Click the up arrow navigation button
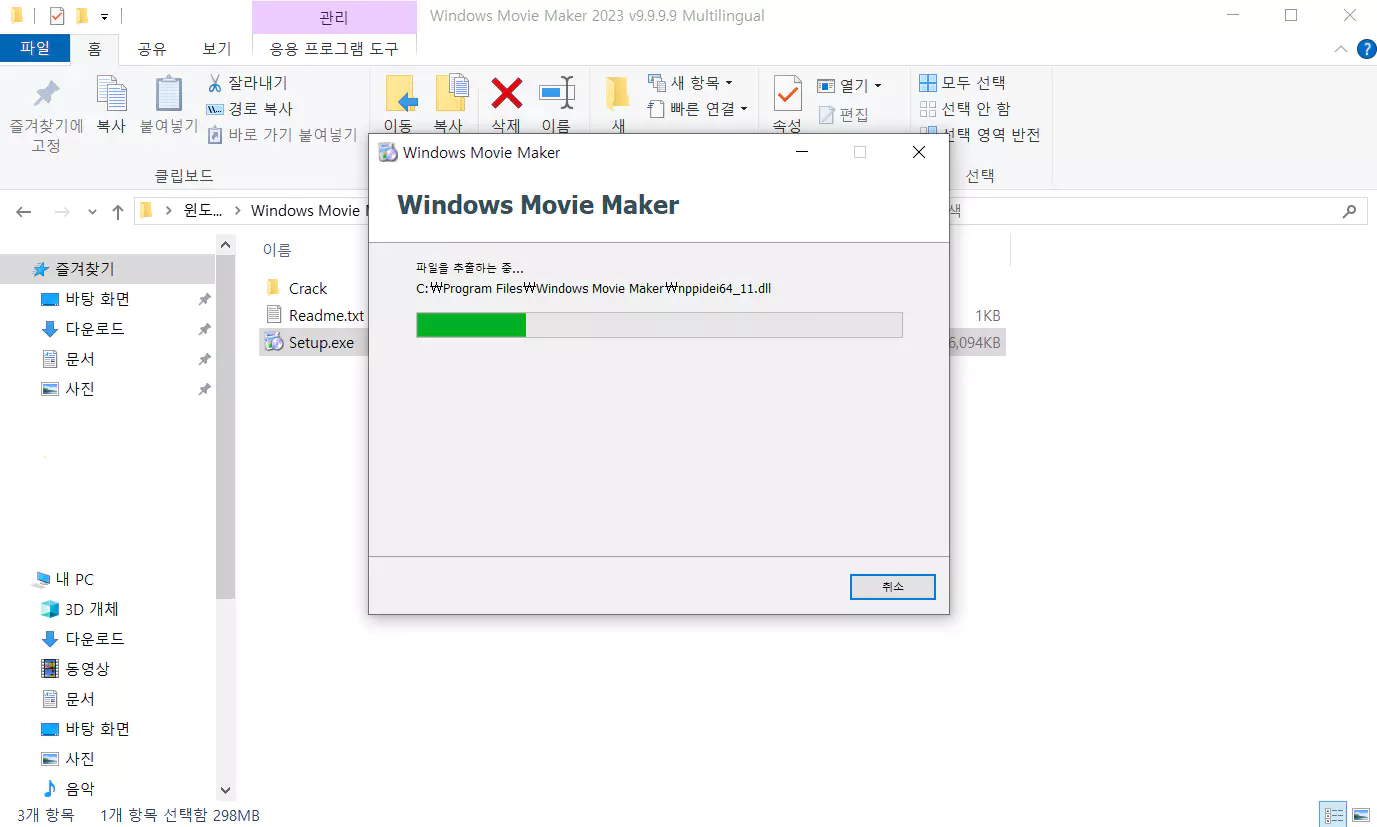This screenshot has width=1377, height=827. 118,212
